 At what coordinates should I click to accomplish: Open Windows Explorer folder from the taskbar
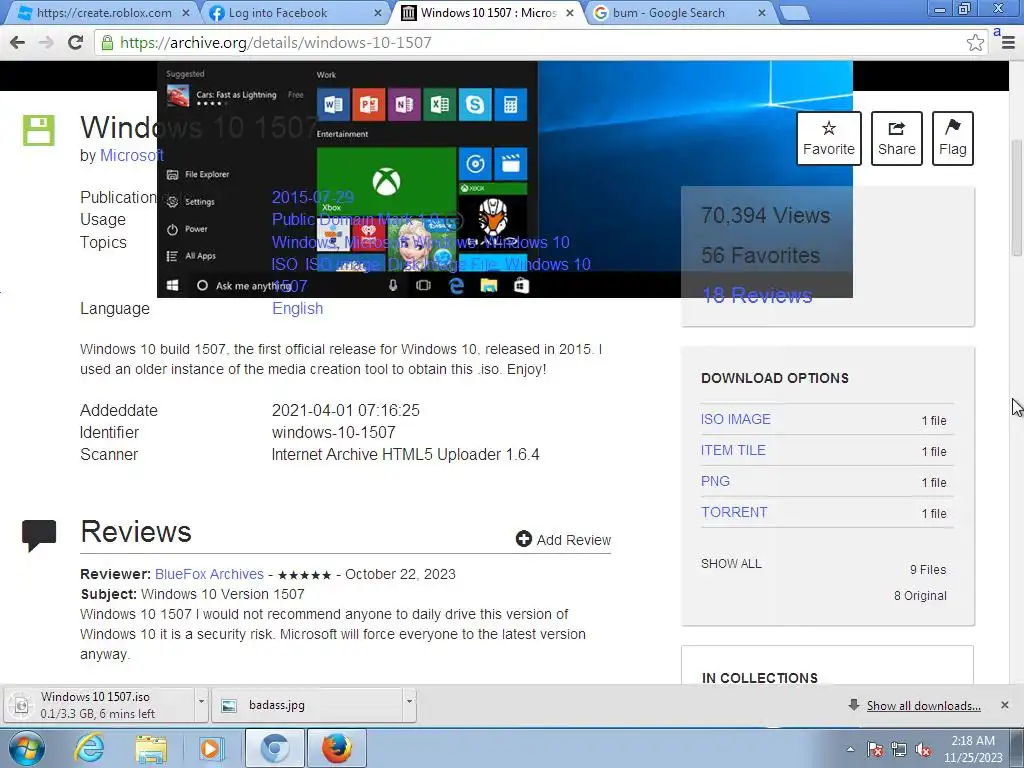(151, 748)
